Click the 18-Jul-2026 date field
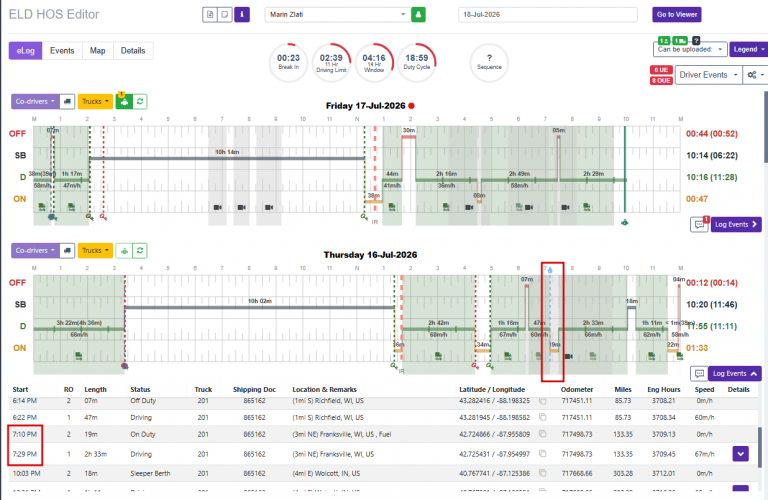The width and height of the screenshot is (768, 500). [548, 15]
